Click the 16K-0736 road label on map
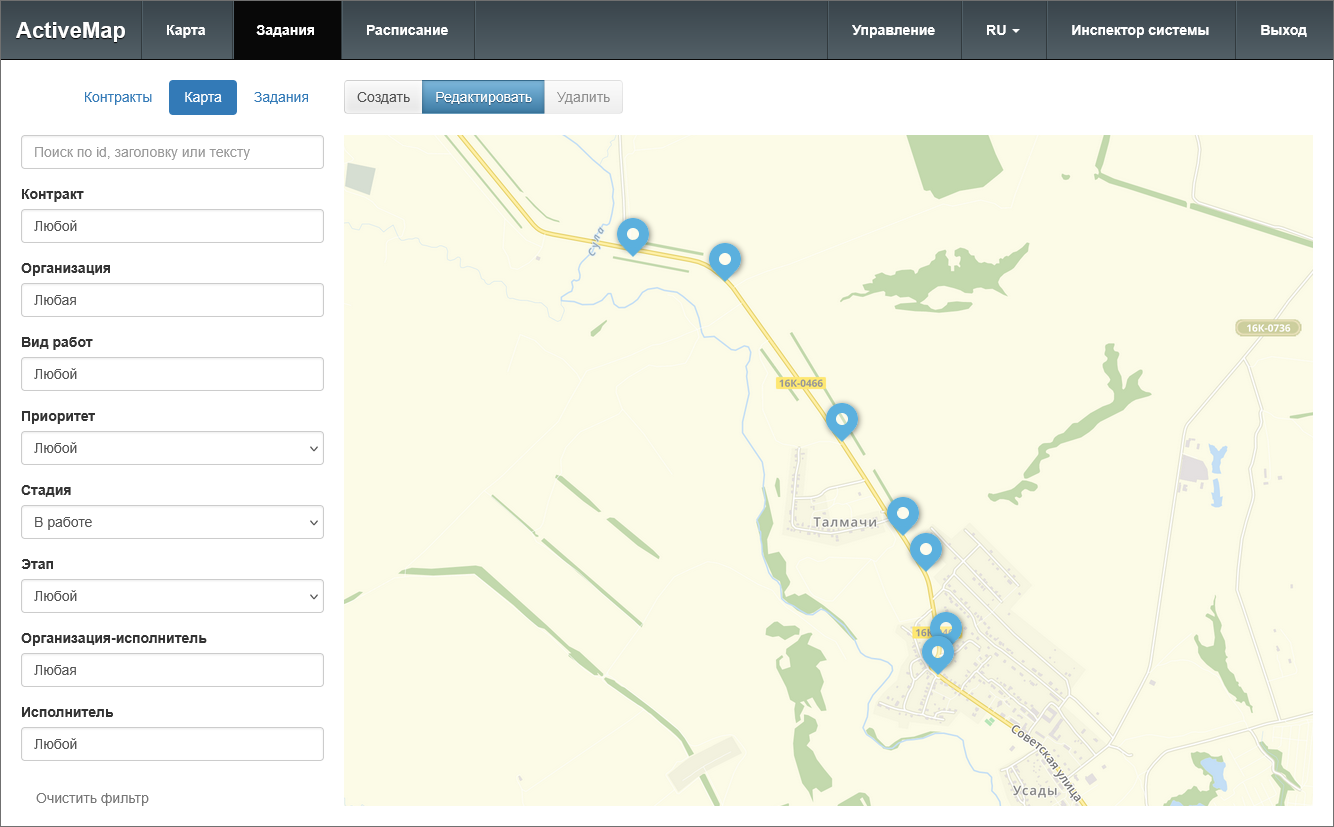The image size is (1334, 827). (x=1268, y=328)
